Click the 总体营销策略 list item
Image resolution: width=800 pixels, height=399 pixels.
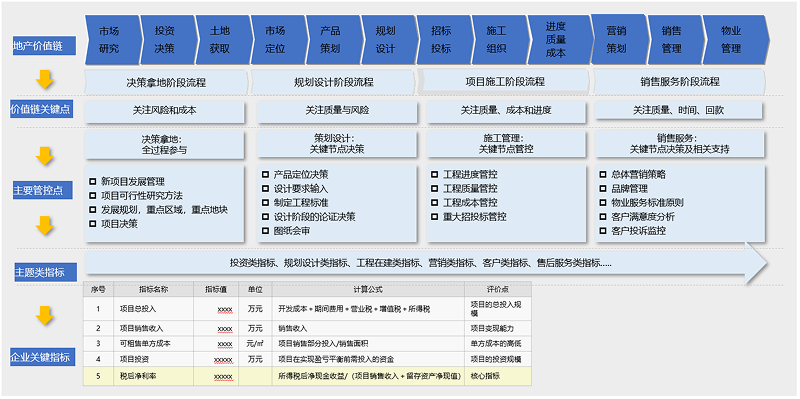(x=639, y=174)
